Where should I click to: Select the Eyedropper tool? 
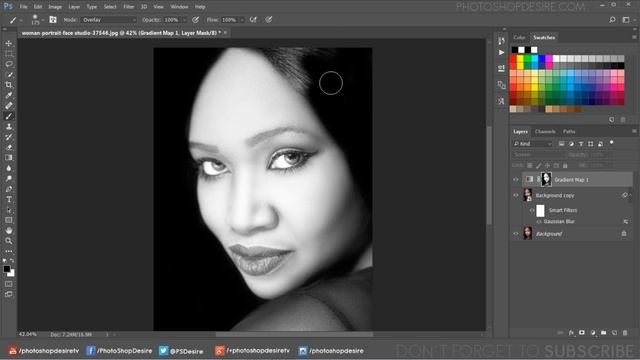9,95
